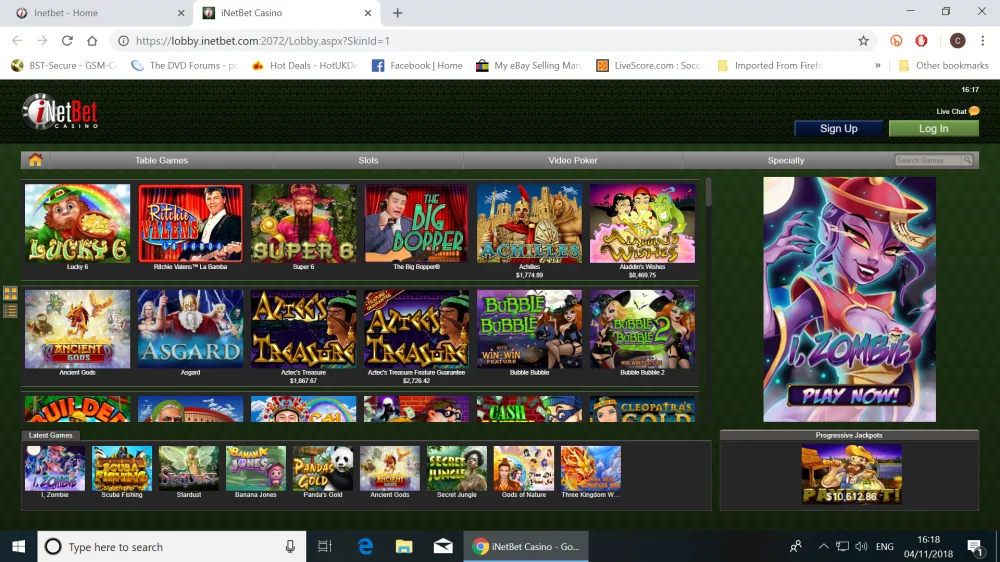Select the Latest Games tab

click(50, 435)
